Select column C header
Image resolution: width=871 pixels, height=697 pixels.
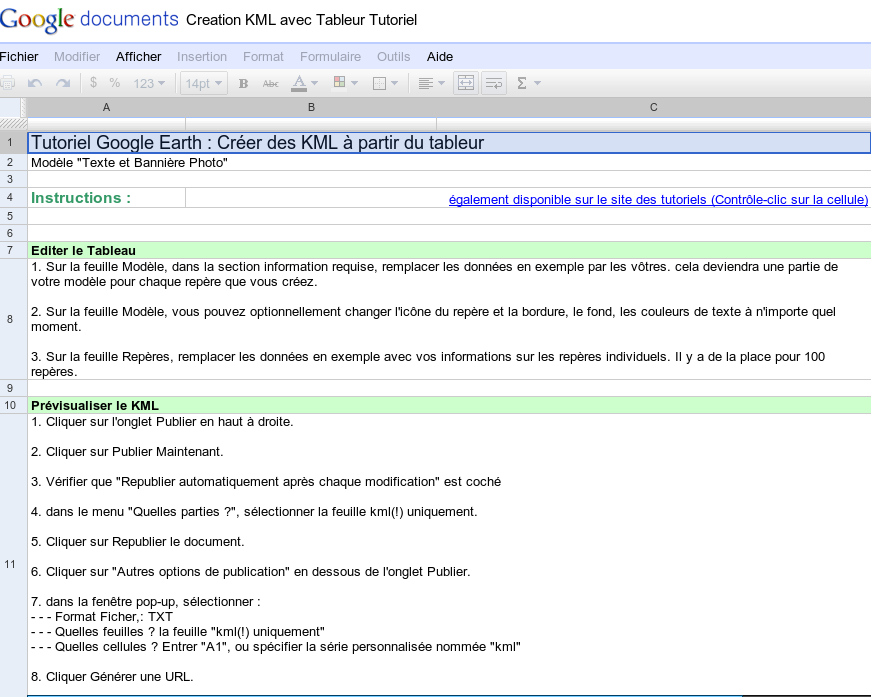(654, 107)
